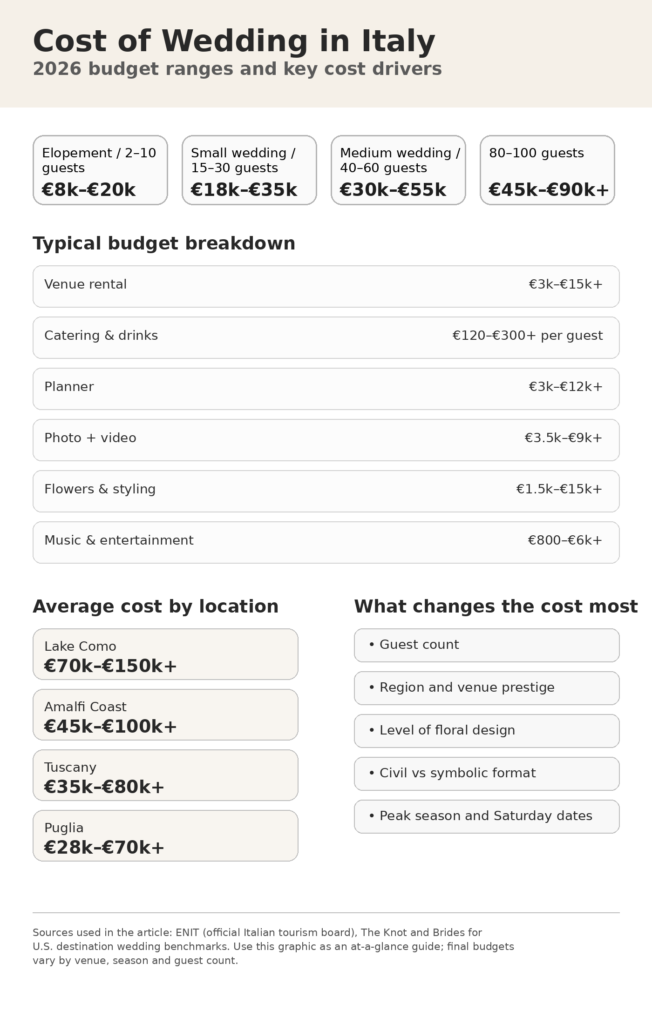Select the Small wedding 15–30 guests card

click(x=249, y=170)
